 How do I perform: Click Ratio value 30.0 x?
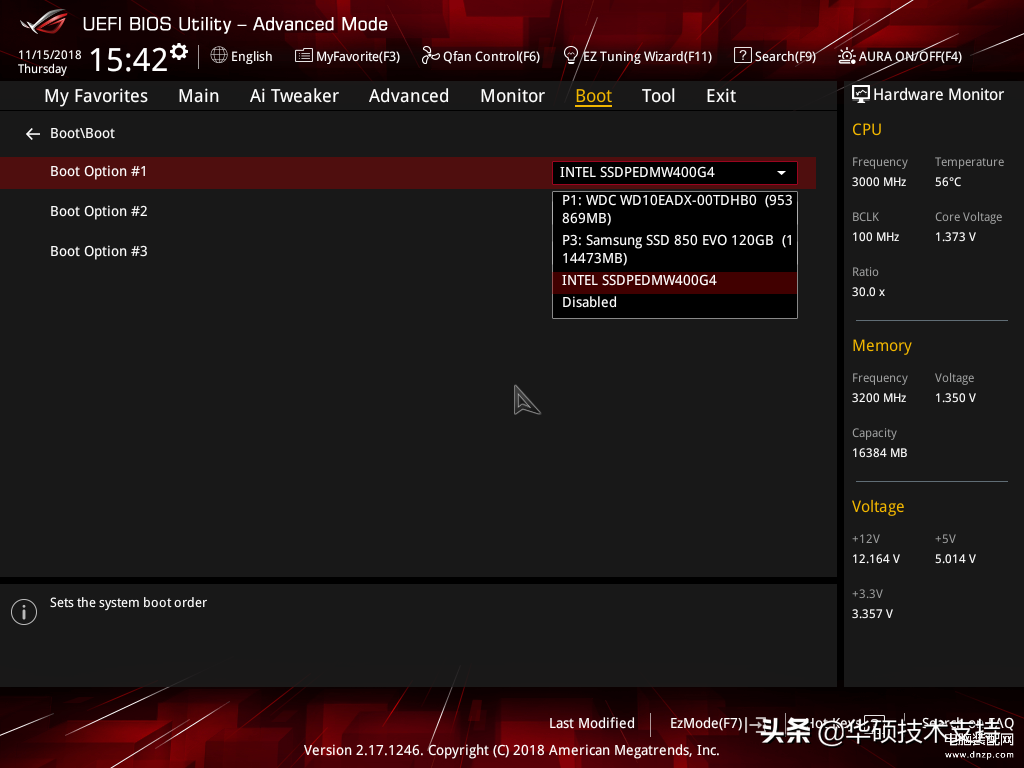869,292
